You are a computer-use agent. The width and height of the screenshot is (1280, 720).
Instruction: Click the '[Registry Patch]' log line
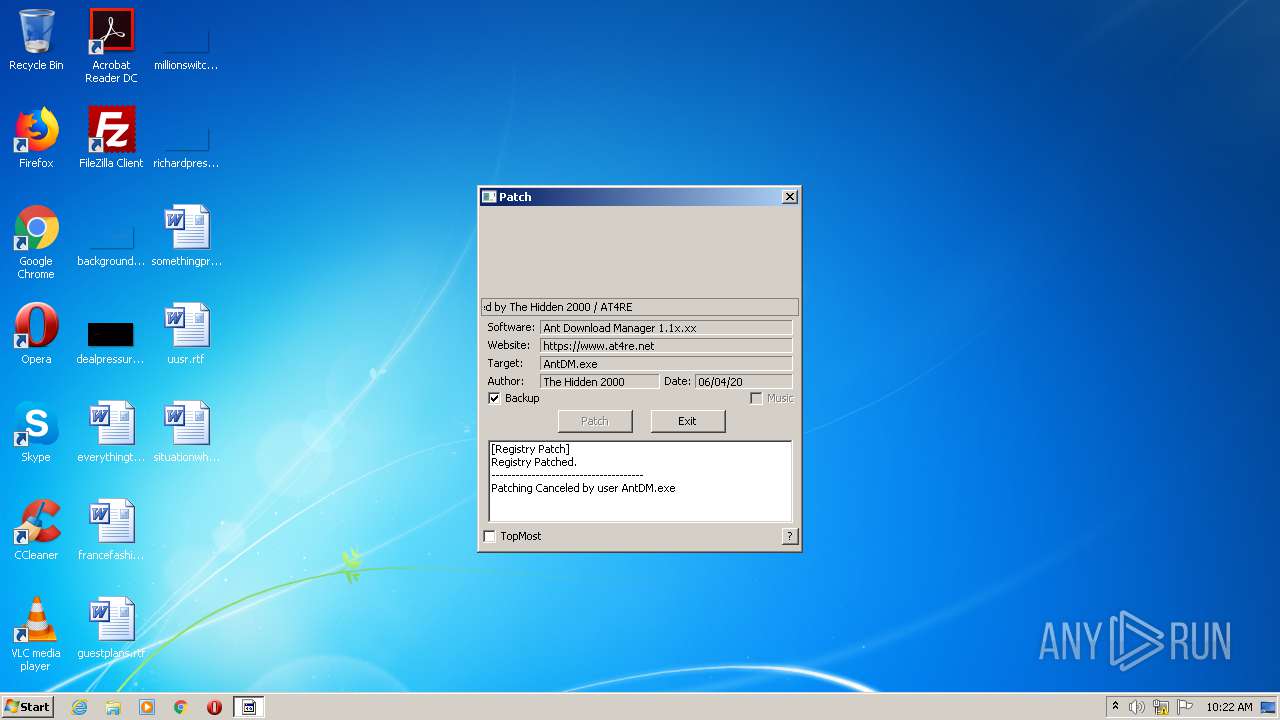pos(530,449)
